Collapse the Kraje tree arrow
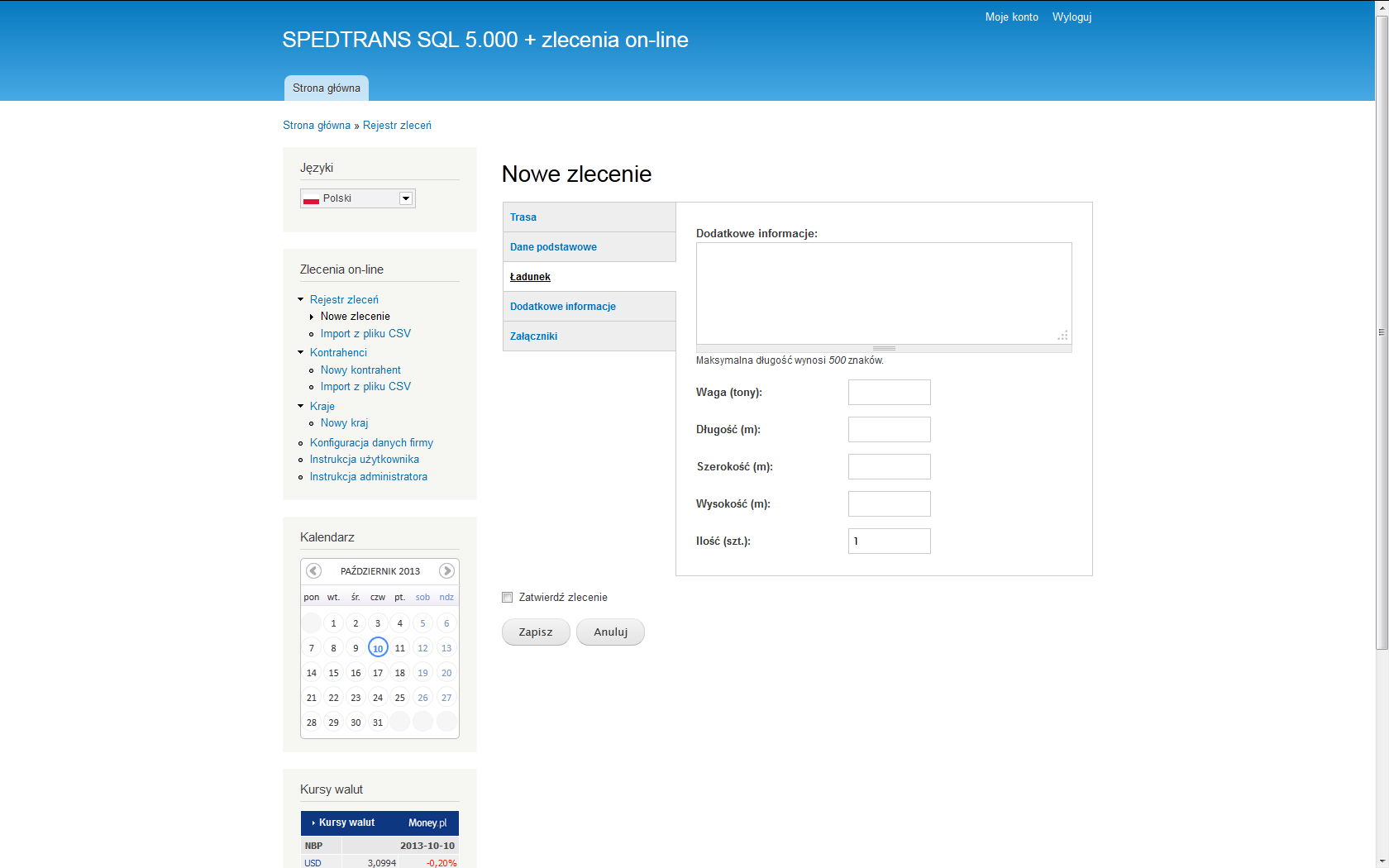The width and height of the screenshot is (1389, 868). pyautogui.click(x=301, y=406)
